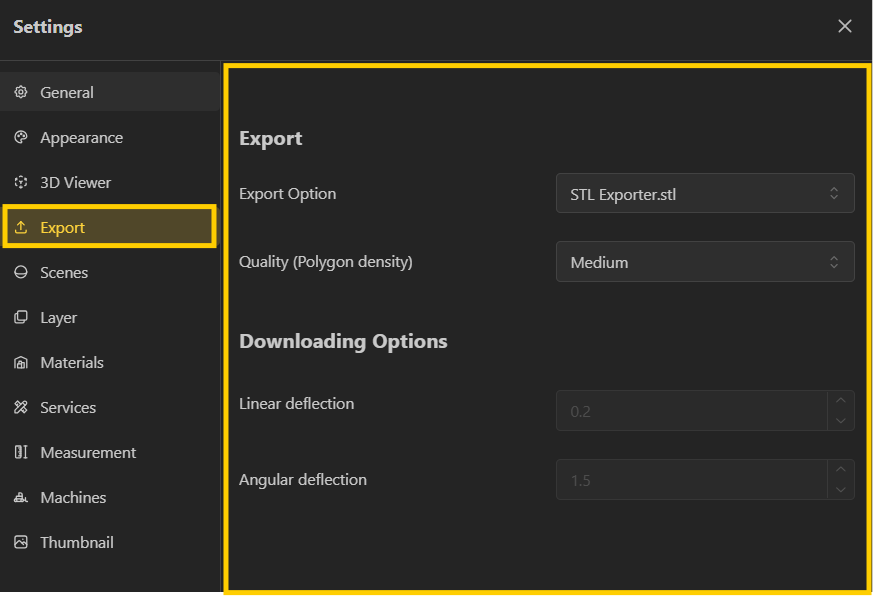Screen dimensions: 873x596
Task: Click the Scenes sphere icon
Action: [x=21, y=272]
